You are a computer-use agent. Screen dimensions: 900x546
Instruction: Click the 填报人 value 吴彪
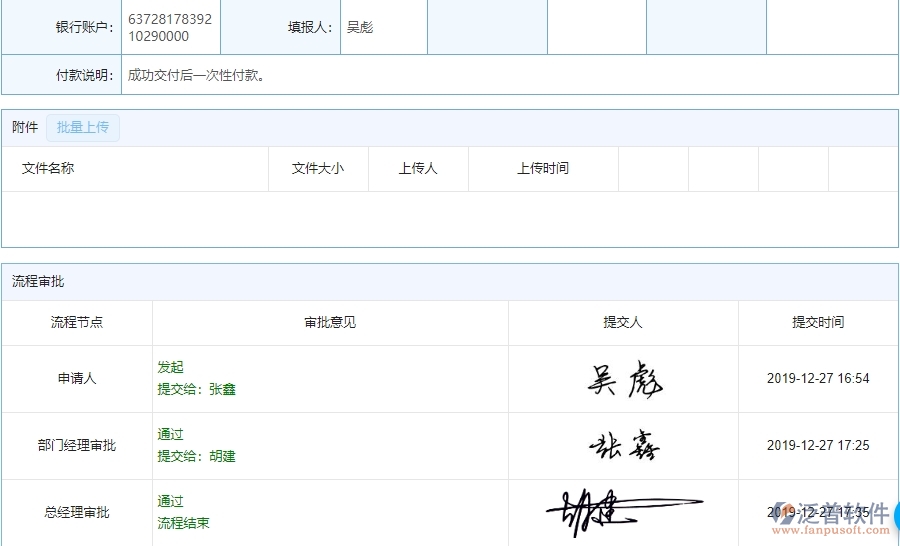click(x=360, y=28)
